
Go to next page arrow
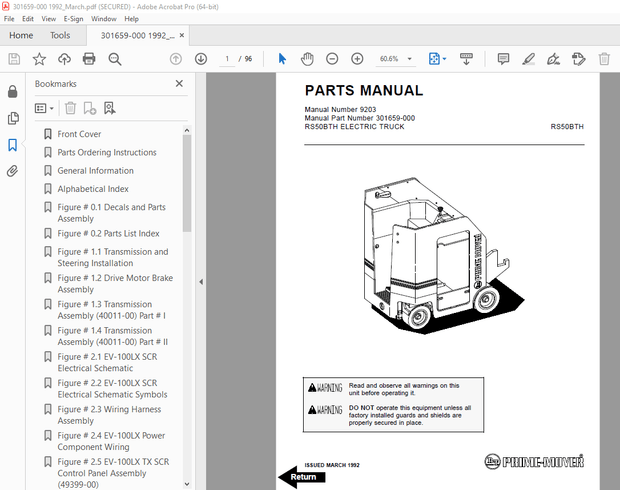[x=201, y=59]
